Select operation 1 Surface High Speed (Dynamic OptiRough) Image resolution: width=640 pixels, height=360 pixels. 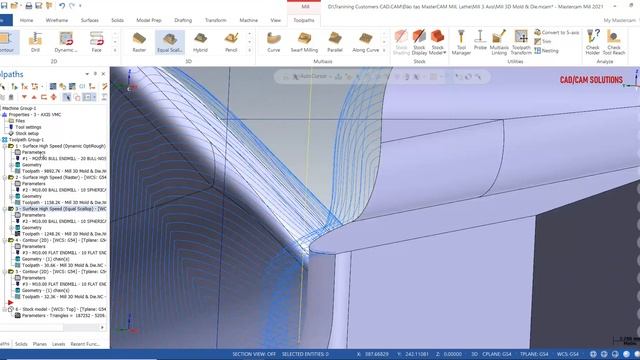pos(60,146)
